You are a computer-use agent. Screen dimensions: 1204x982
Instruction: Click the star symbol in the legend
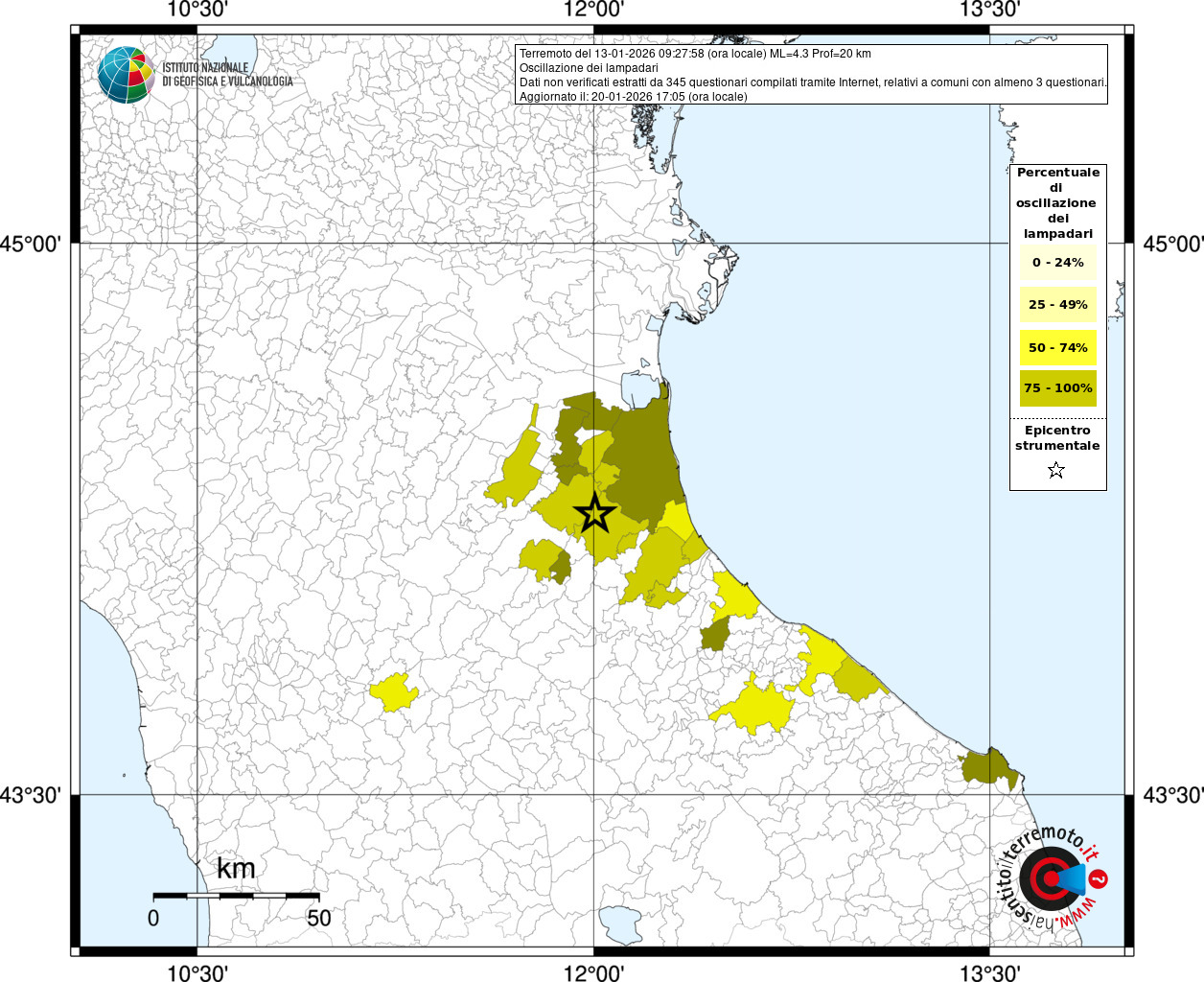(x=1056, y=470)
